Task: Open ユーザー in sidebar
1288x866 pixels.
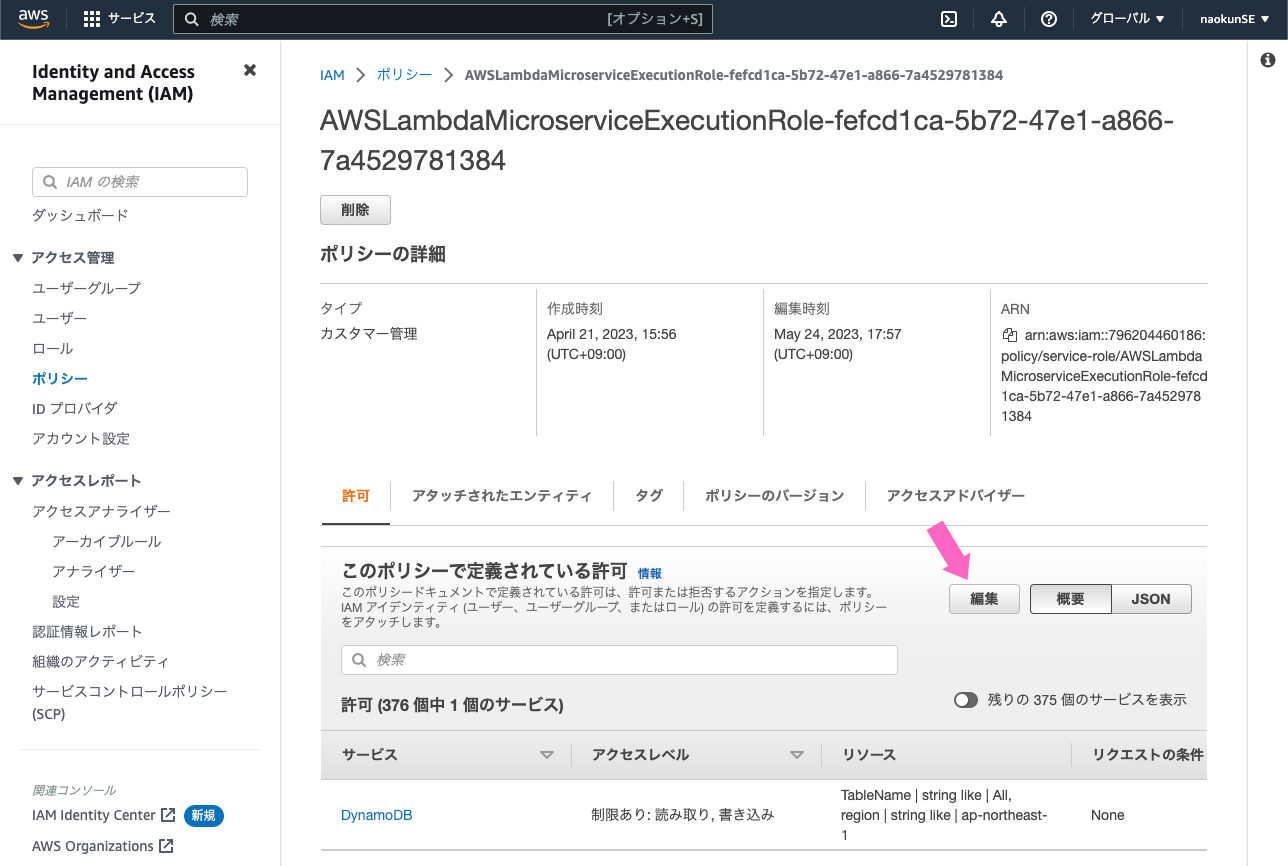Action: pyautogui.click(x=59, y=318)
